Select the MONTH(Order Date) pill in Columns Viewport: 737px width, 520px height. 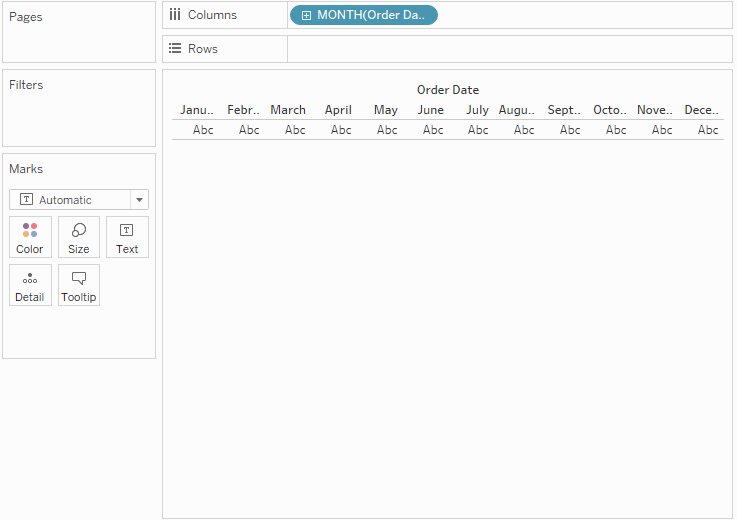point(364,15)
